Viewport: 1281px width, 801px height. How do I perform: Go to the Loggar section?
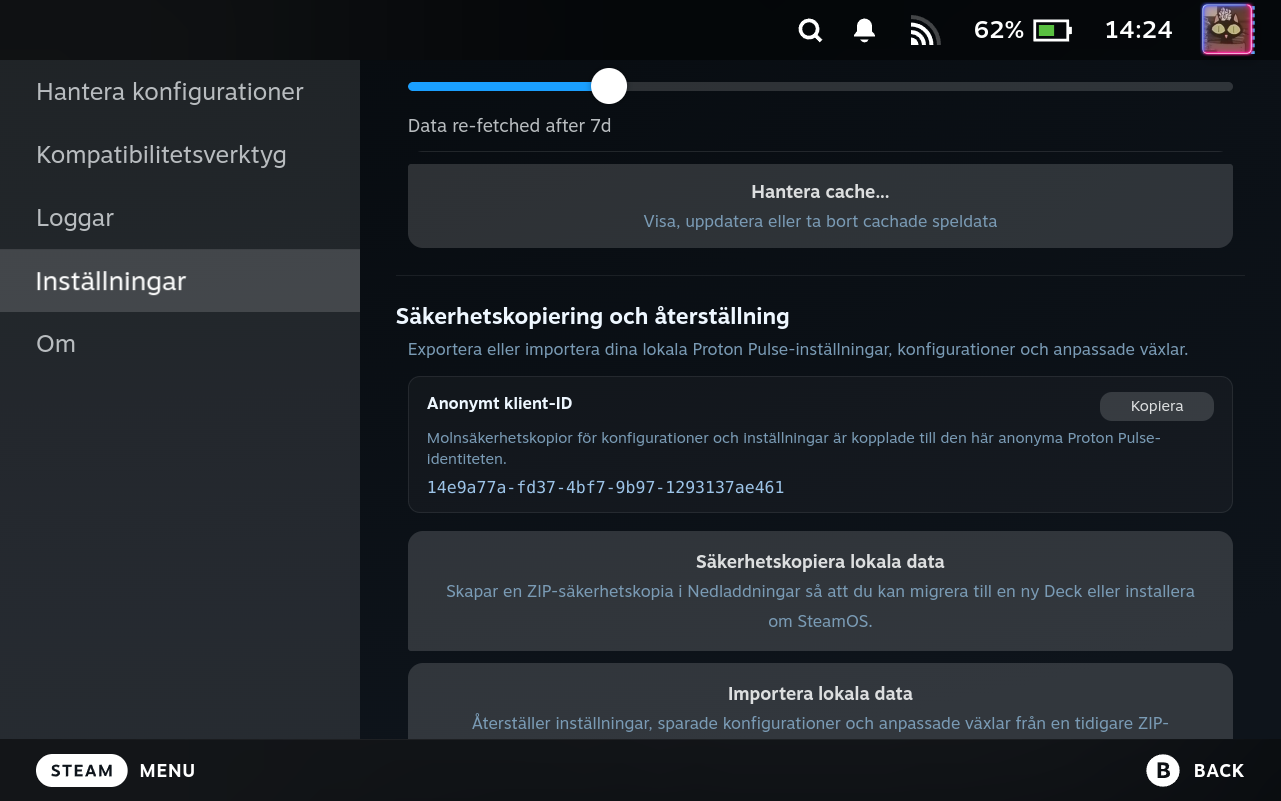[180, 218]
